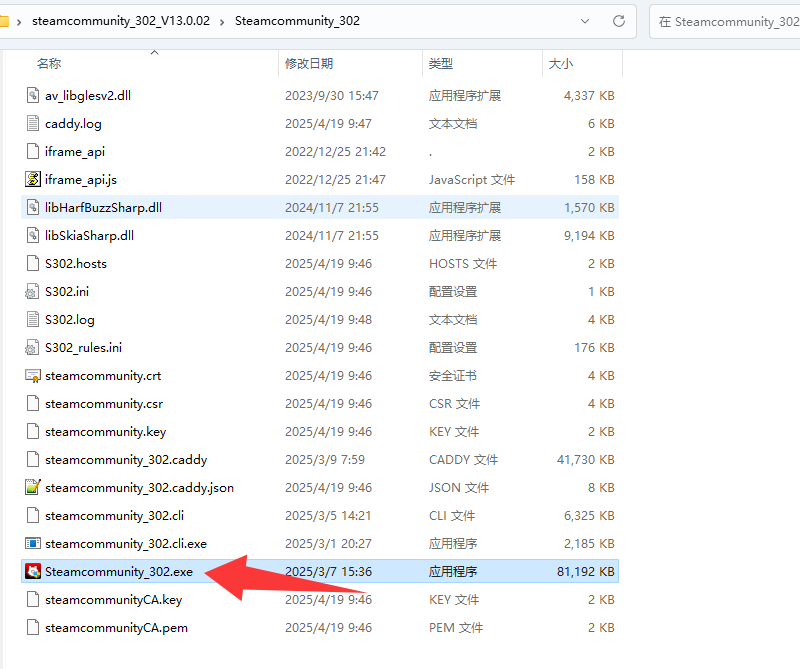Sort files by the 修改日期 column header
This screenshot has width=800, height=669.
pyautogui.click(x=309, y=63)
